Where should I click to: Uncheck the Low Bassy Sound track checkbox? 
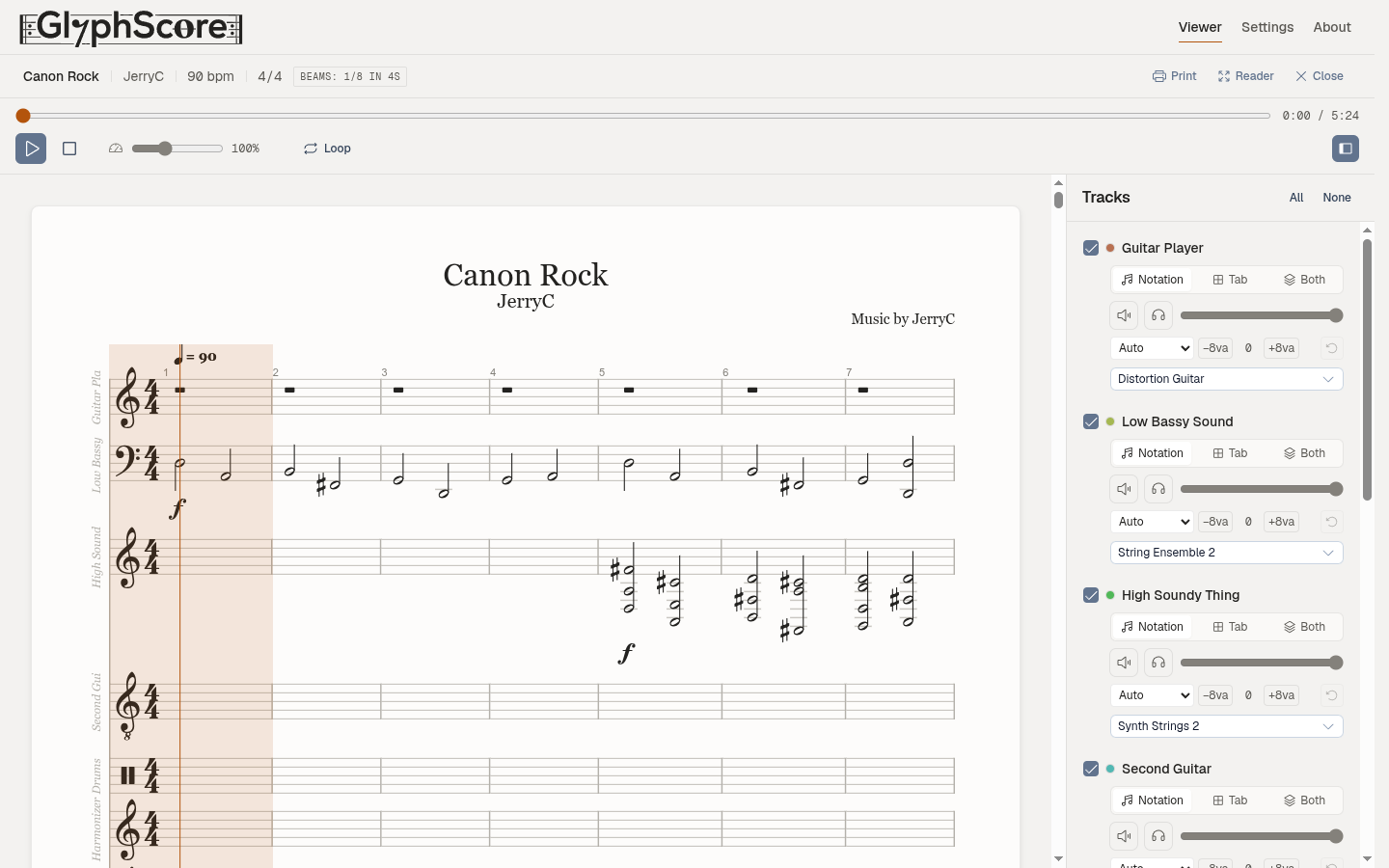point(1091,421)
